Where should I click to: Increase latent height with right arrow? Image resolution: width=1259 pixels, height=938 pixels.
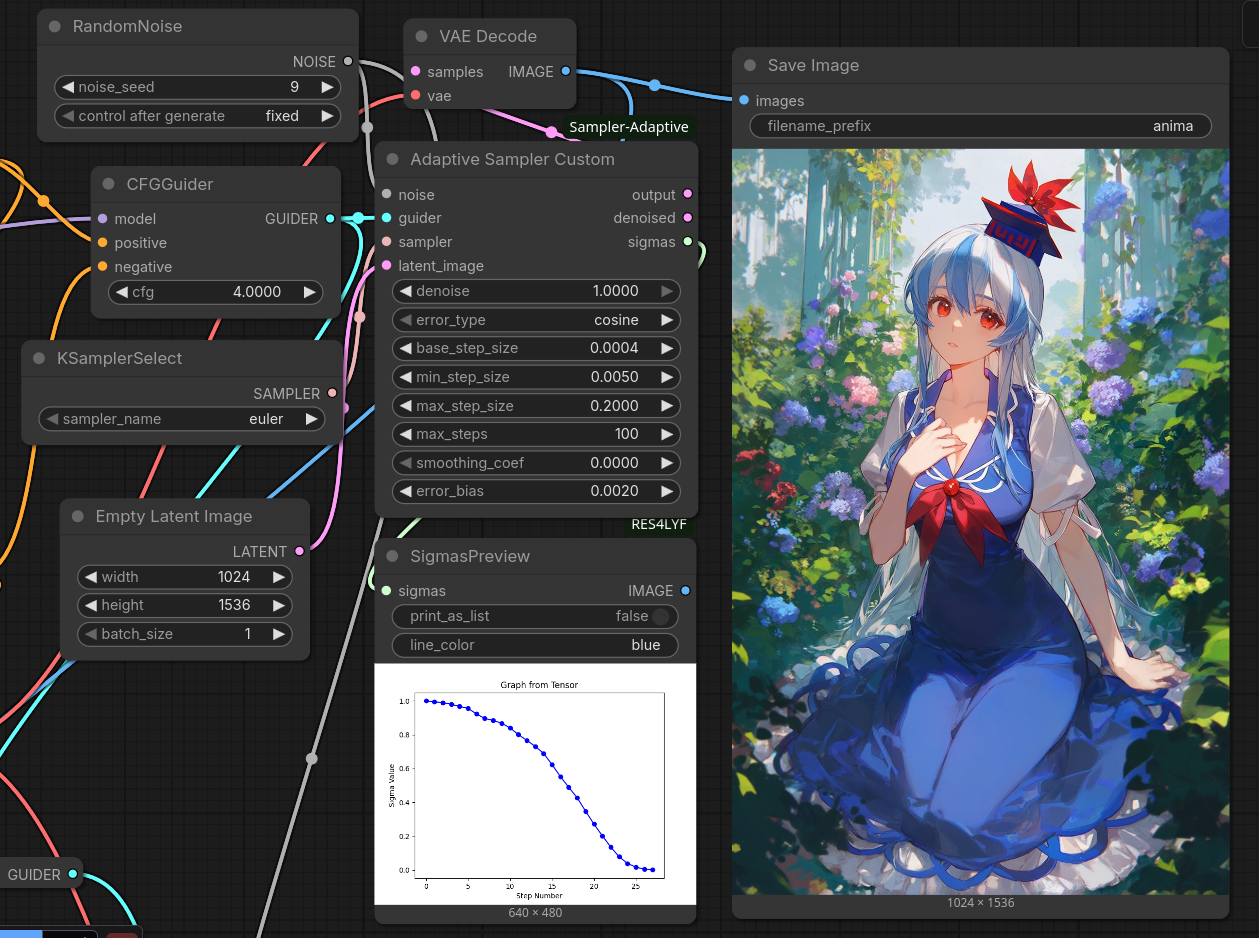pos(278,605)
